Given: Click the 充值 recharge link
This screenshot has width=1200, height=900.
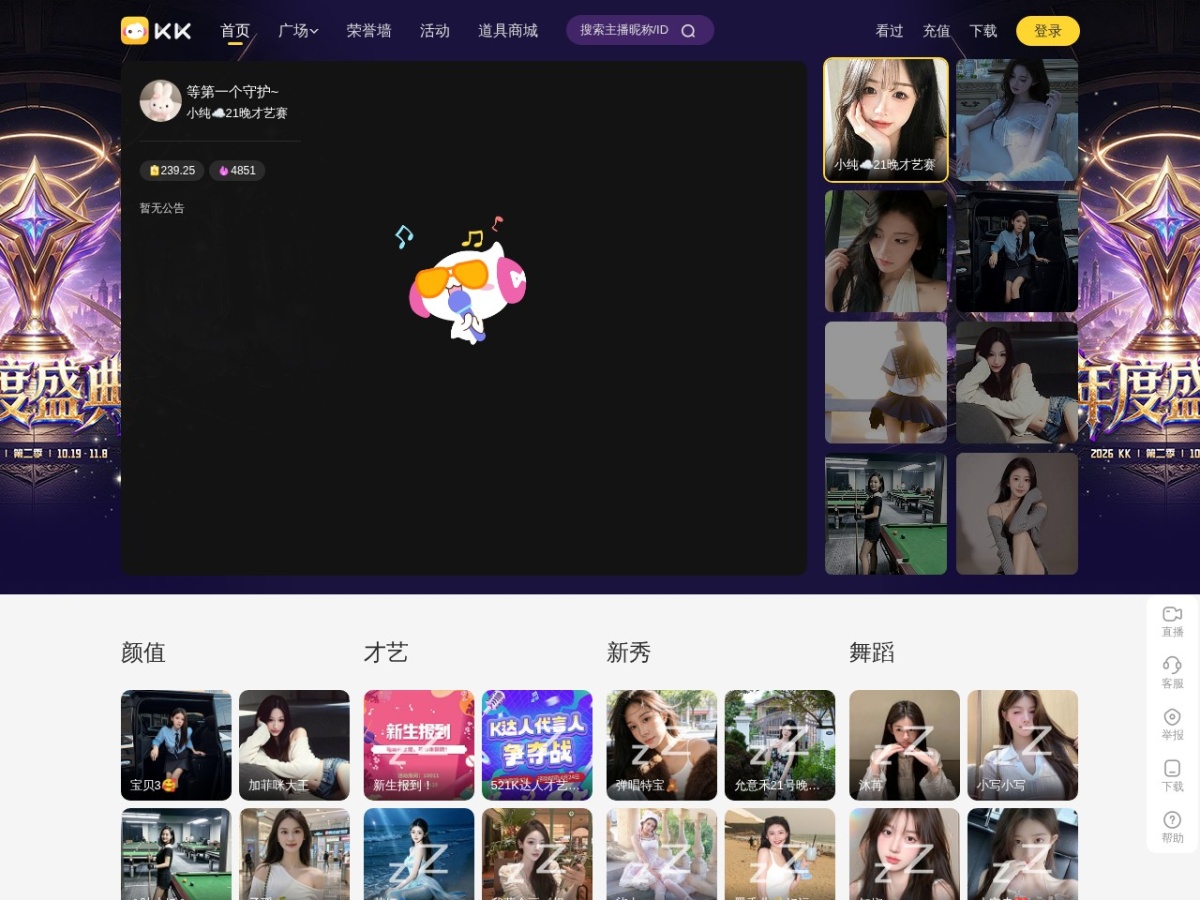Looking at the screenshot, I should (x=937, y=31).
